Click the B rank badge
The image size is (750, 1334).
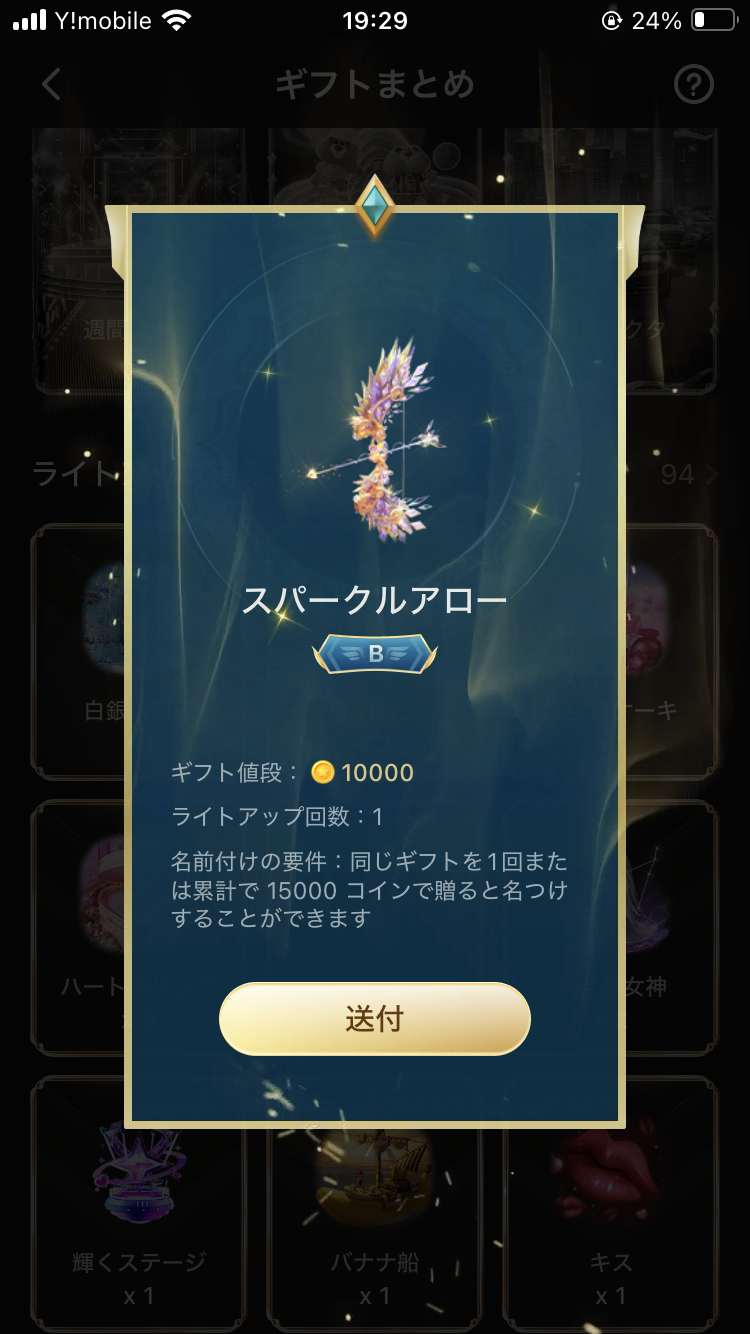[x=375, y=654]
